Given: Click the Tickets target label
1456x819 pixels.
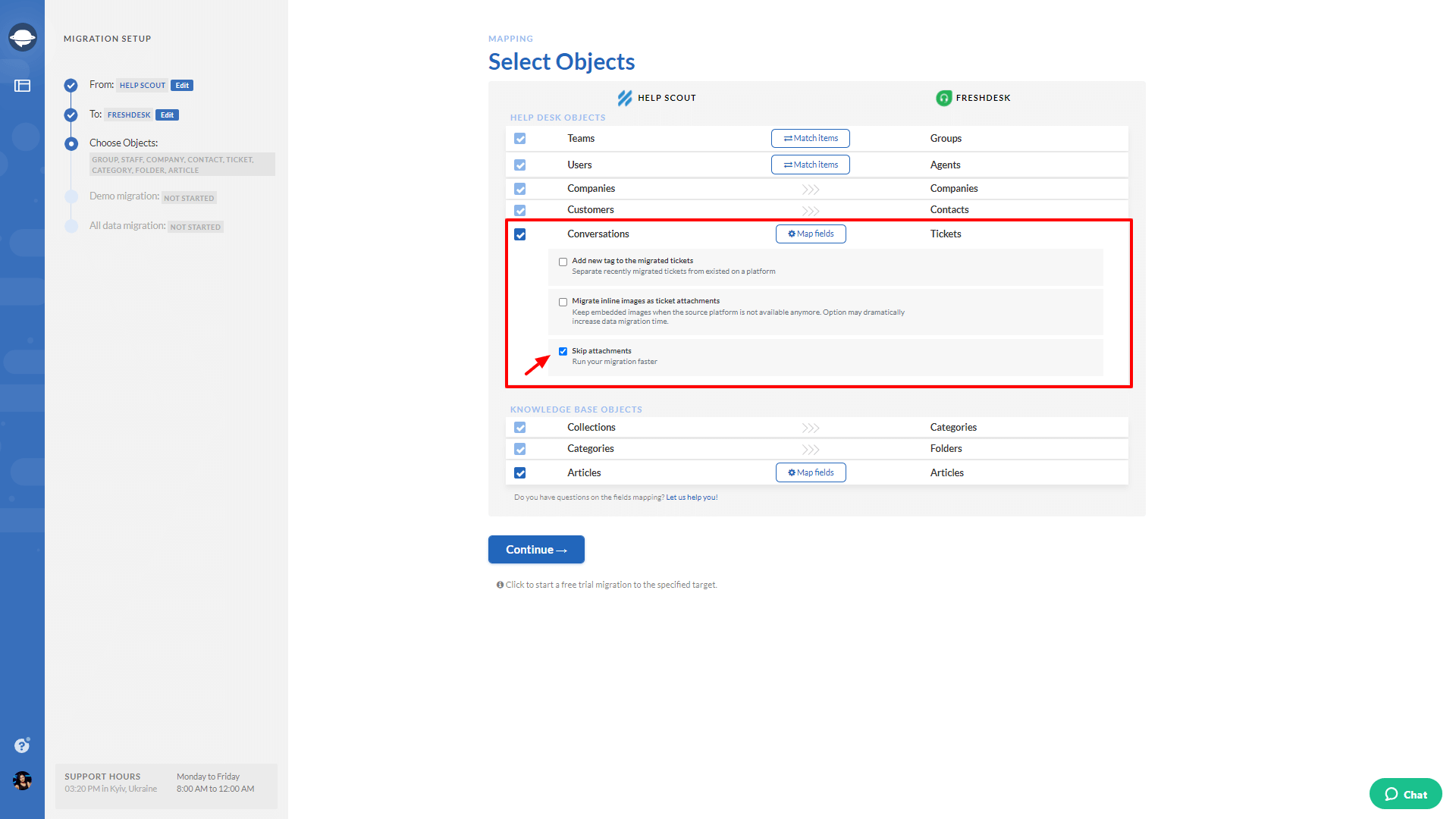Looking at the screenshot, I should click(x=946, y=234).
